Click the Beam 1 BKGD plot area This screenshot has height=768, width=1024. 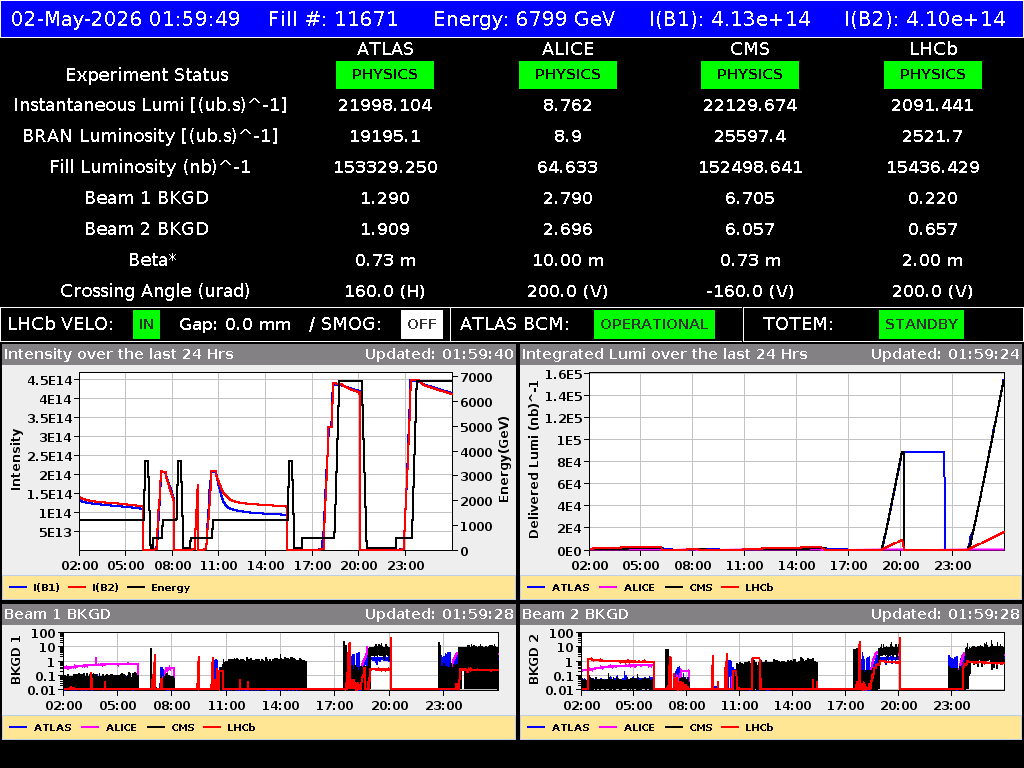coord(281,661)
